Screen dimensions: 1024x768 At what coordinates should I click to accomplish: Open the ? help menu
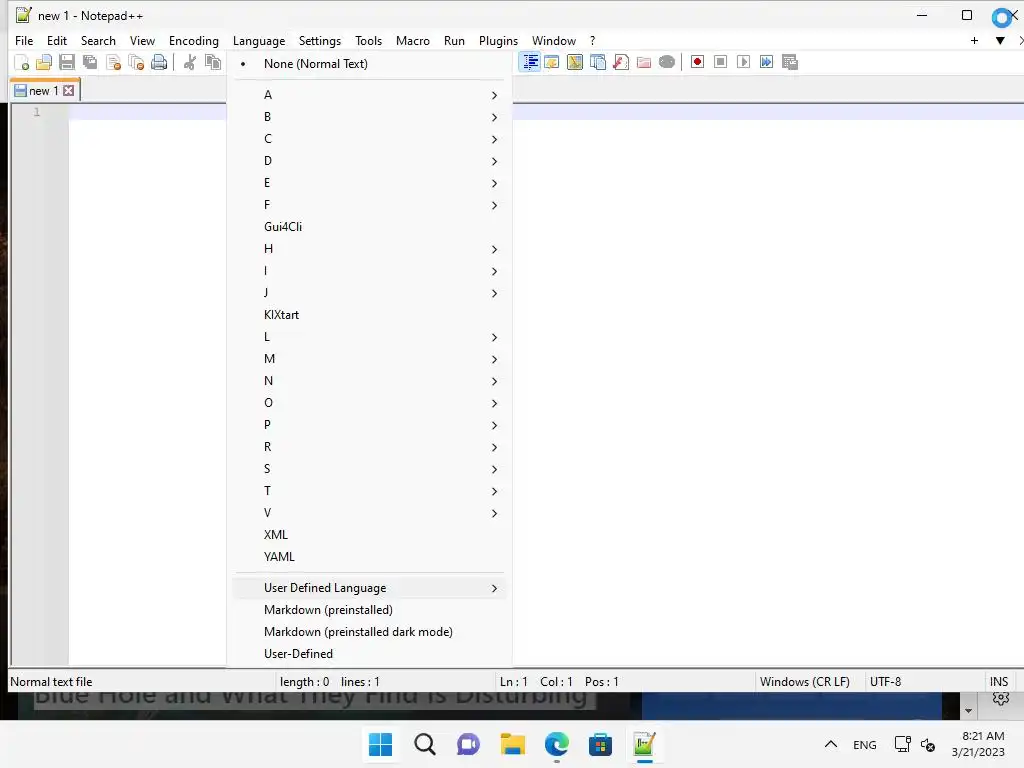(592, 40)
